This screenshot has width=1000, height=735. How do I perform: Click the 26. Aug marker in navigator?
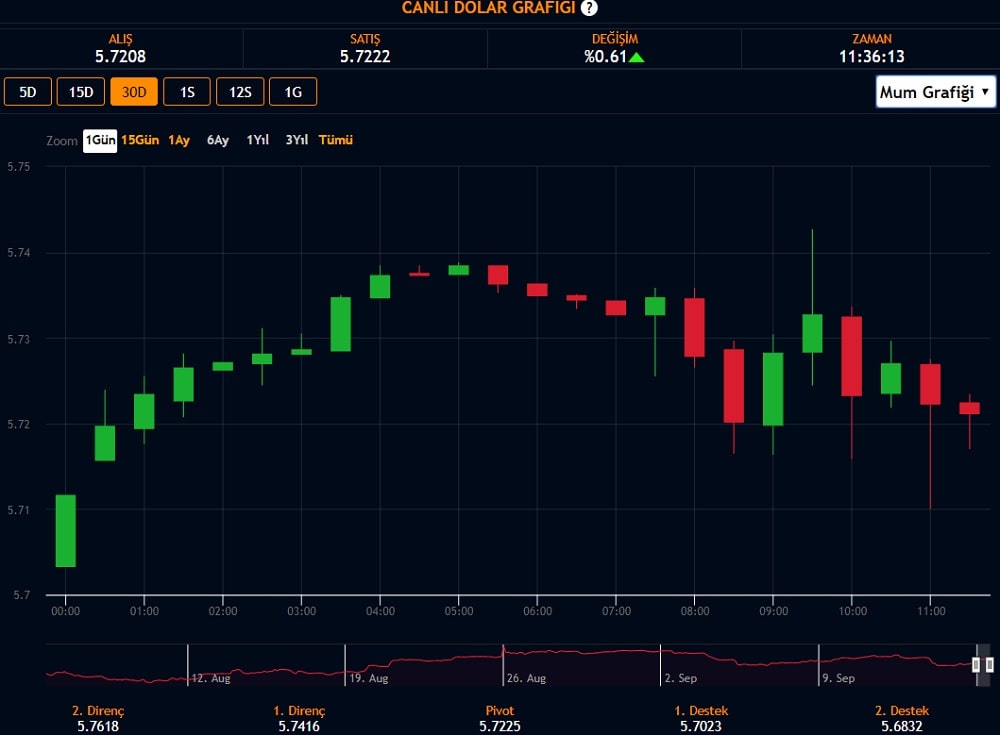click(526, 678)
